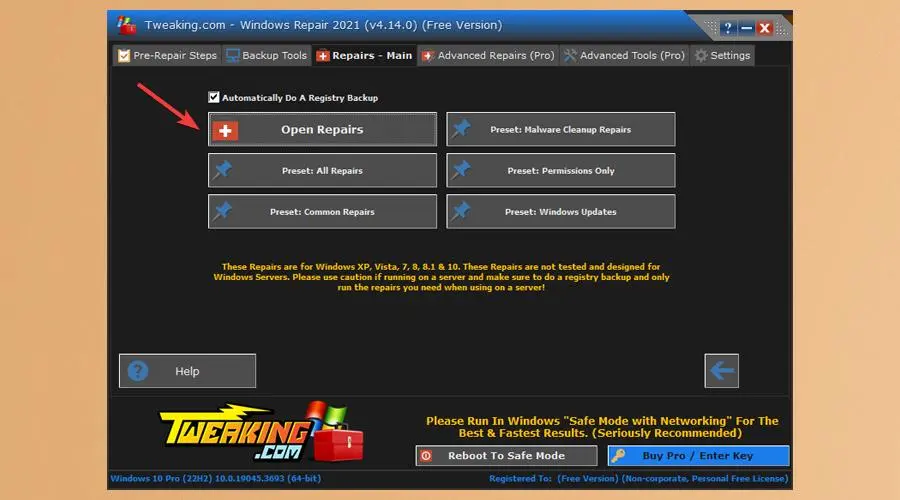Screen dimensions: 900x500
Task: Click the monitor icon on Backup Tools tab
Action: click(x=232, y=56)
